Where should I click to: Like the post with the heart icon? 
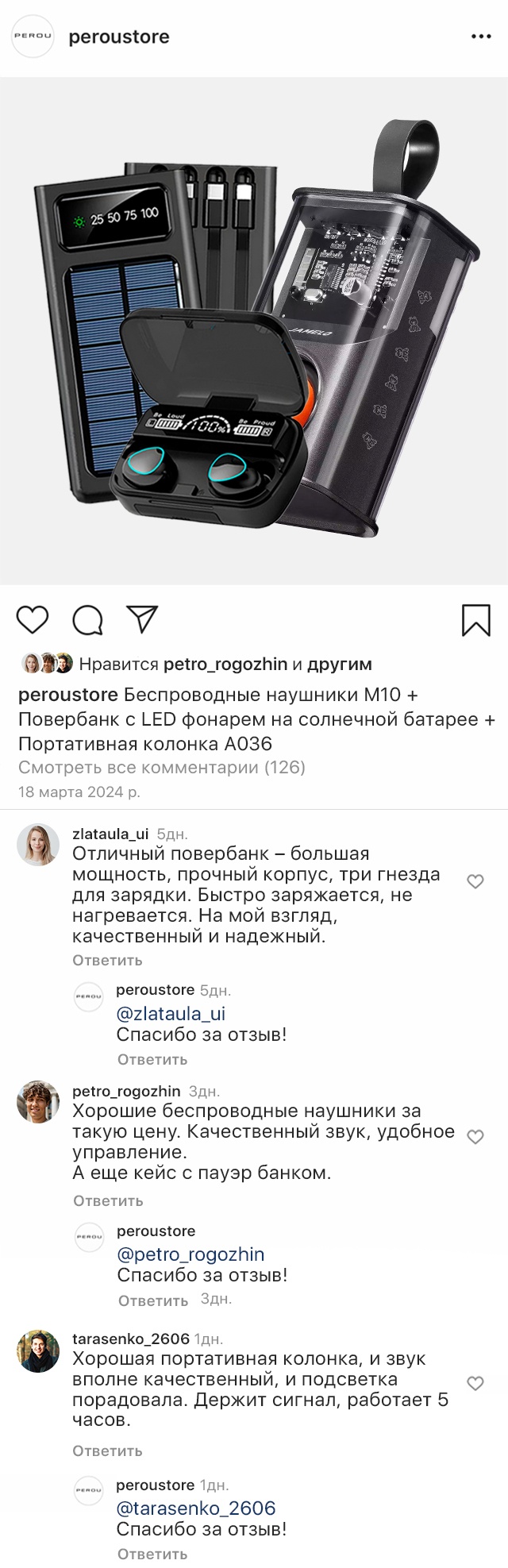click(x=33, y=619)
